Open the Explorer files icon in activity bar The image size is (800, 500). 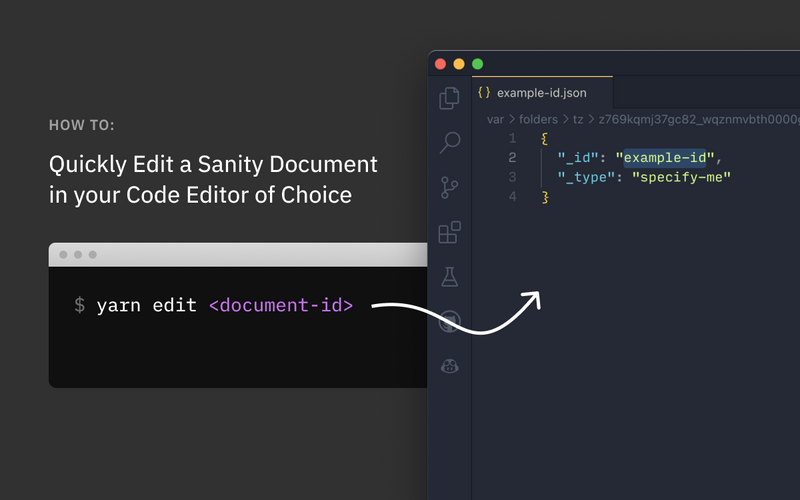(x=449, y=97)
